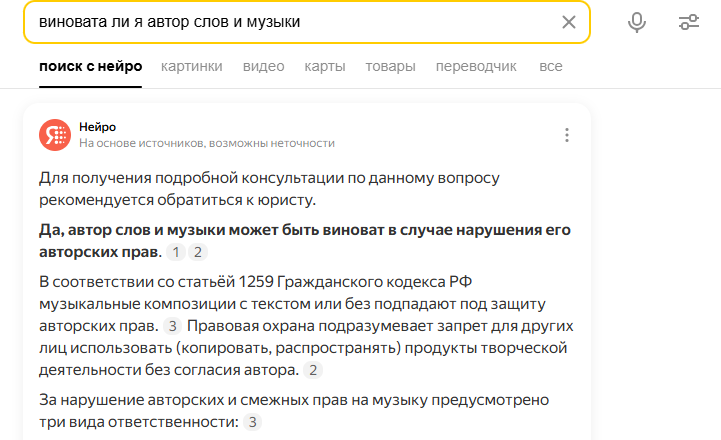Go to the 'переводчик' tab
Viewport: 721px width, 440px height.
click(x=476, y=67)
